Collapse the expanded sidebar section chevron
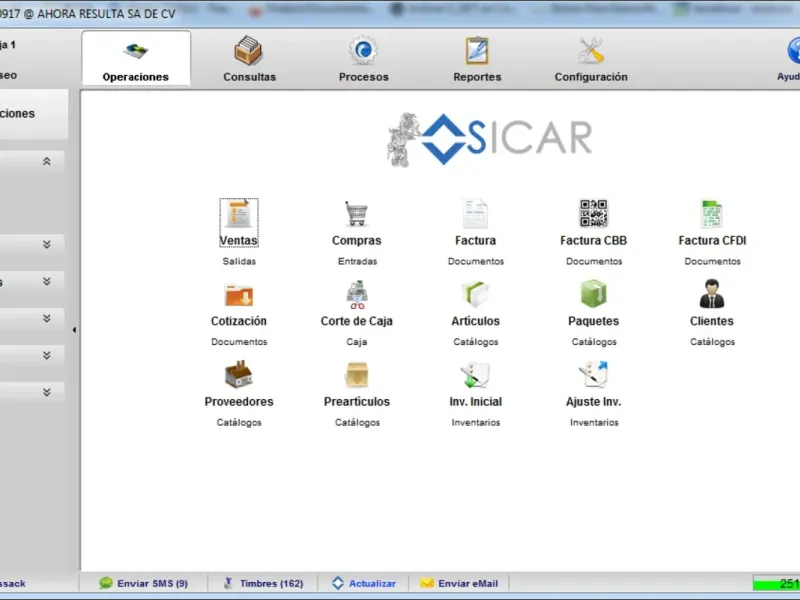The height and width of the screenshot is (600, 800). pos(46,162)
